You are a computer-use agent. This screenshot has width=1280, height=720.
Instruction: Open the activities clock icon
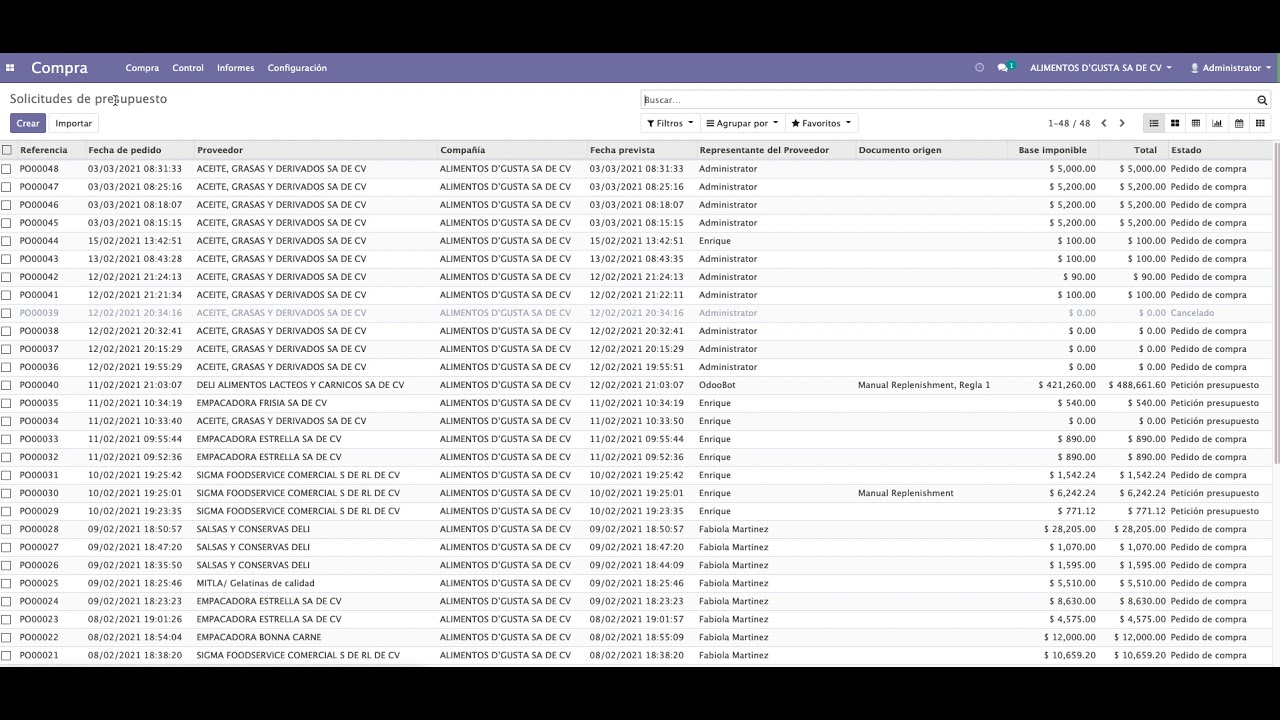point(979,68)
